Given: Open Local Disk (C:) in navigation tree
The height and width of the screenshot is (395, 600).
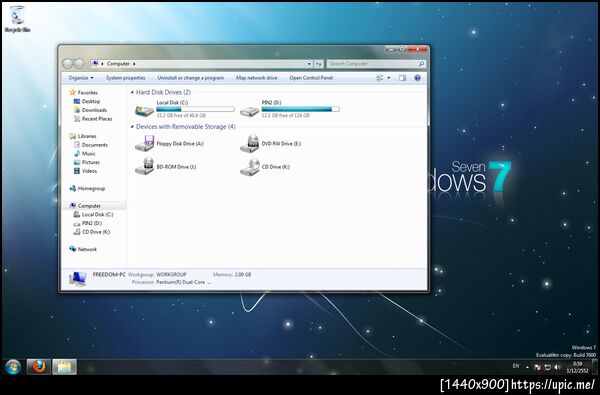Looking at the screenshot, I should pyautogui.click(x=98, y=215).
